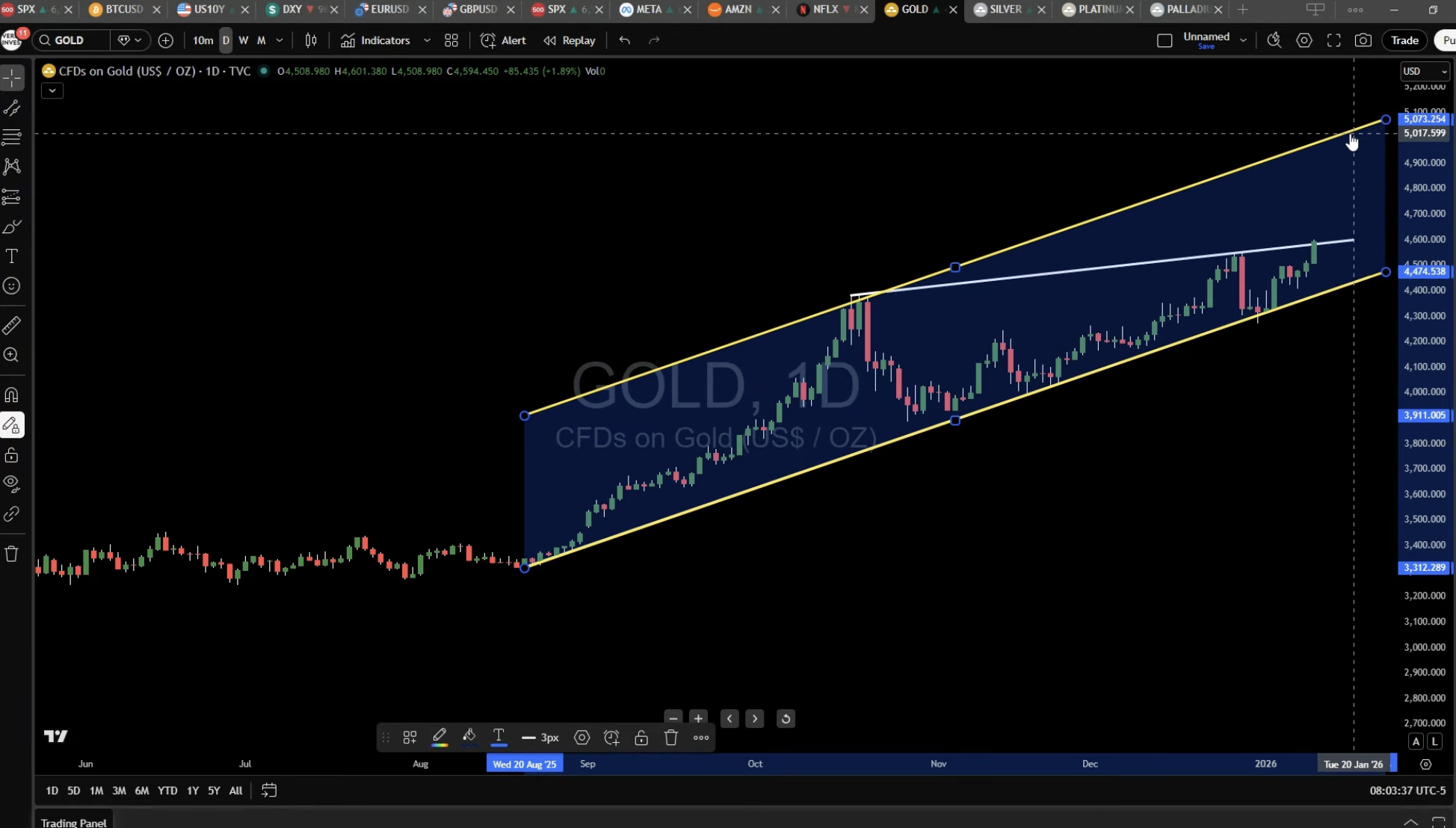Select the Fibonacci retracement tool in left sidebar

tap(12, 138)
